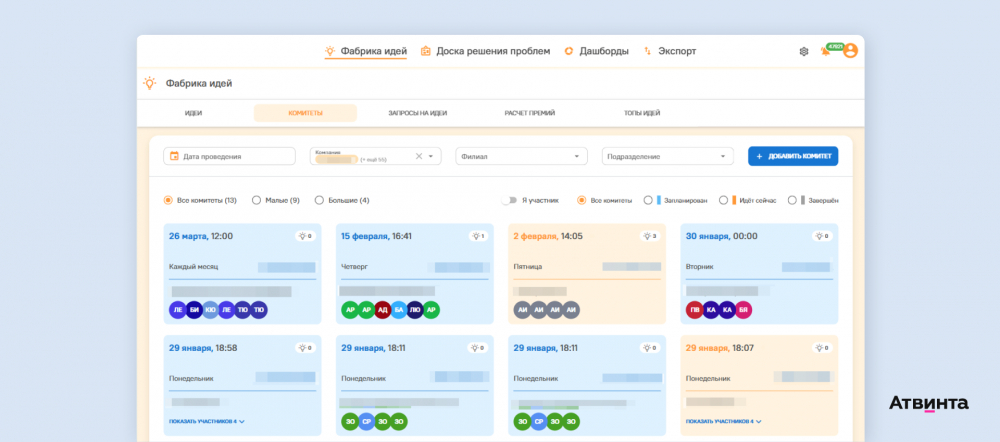Switch to the Топы идей tab

tap(642, 113)
